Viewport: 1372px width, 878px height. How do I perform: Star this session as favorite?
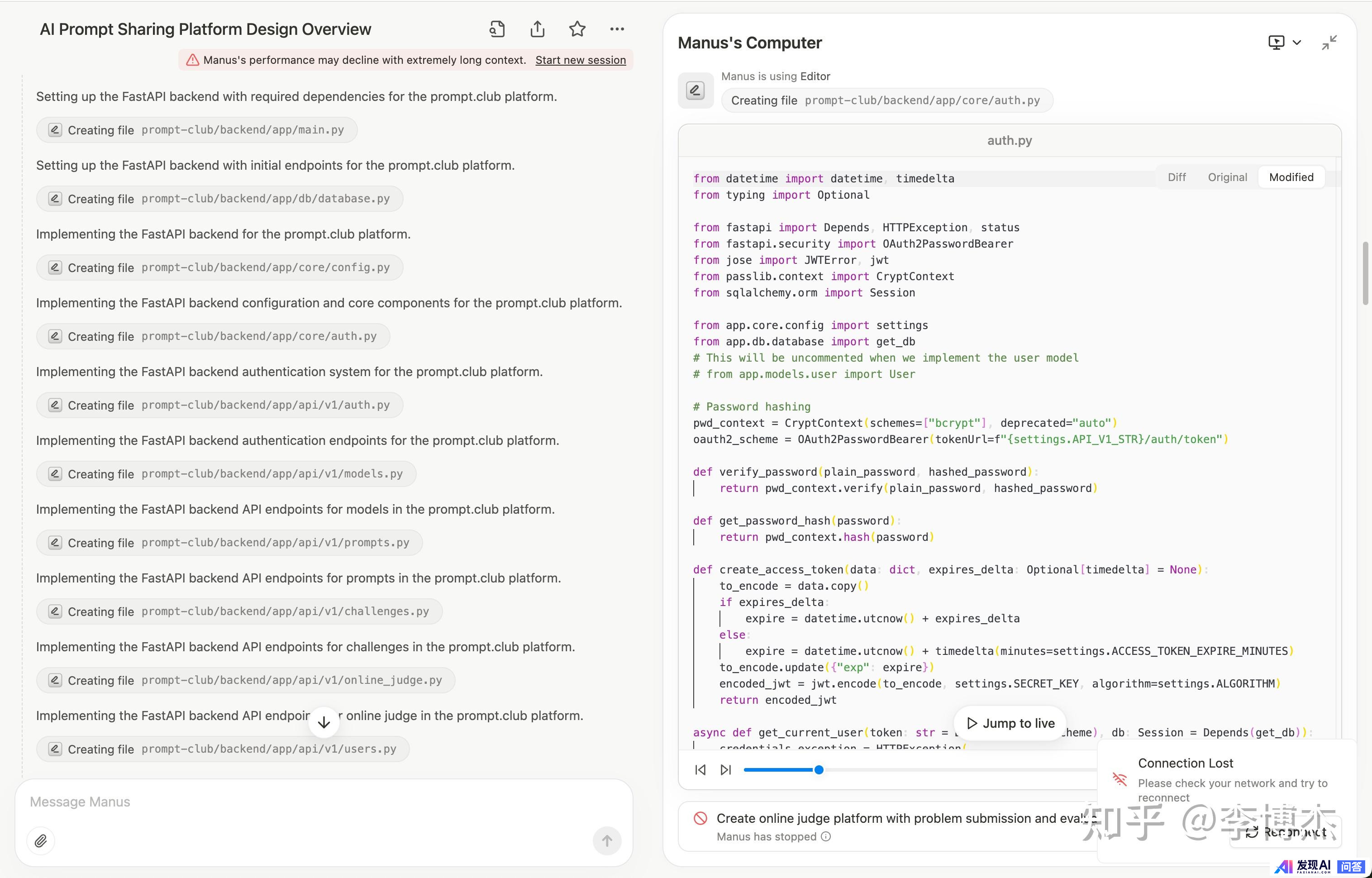(577, 29)
